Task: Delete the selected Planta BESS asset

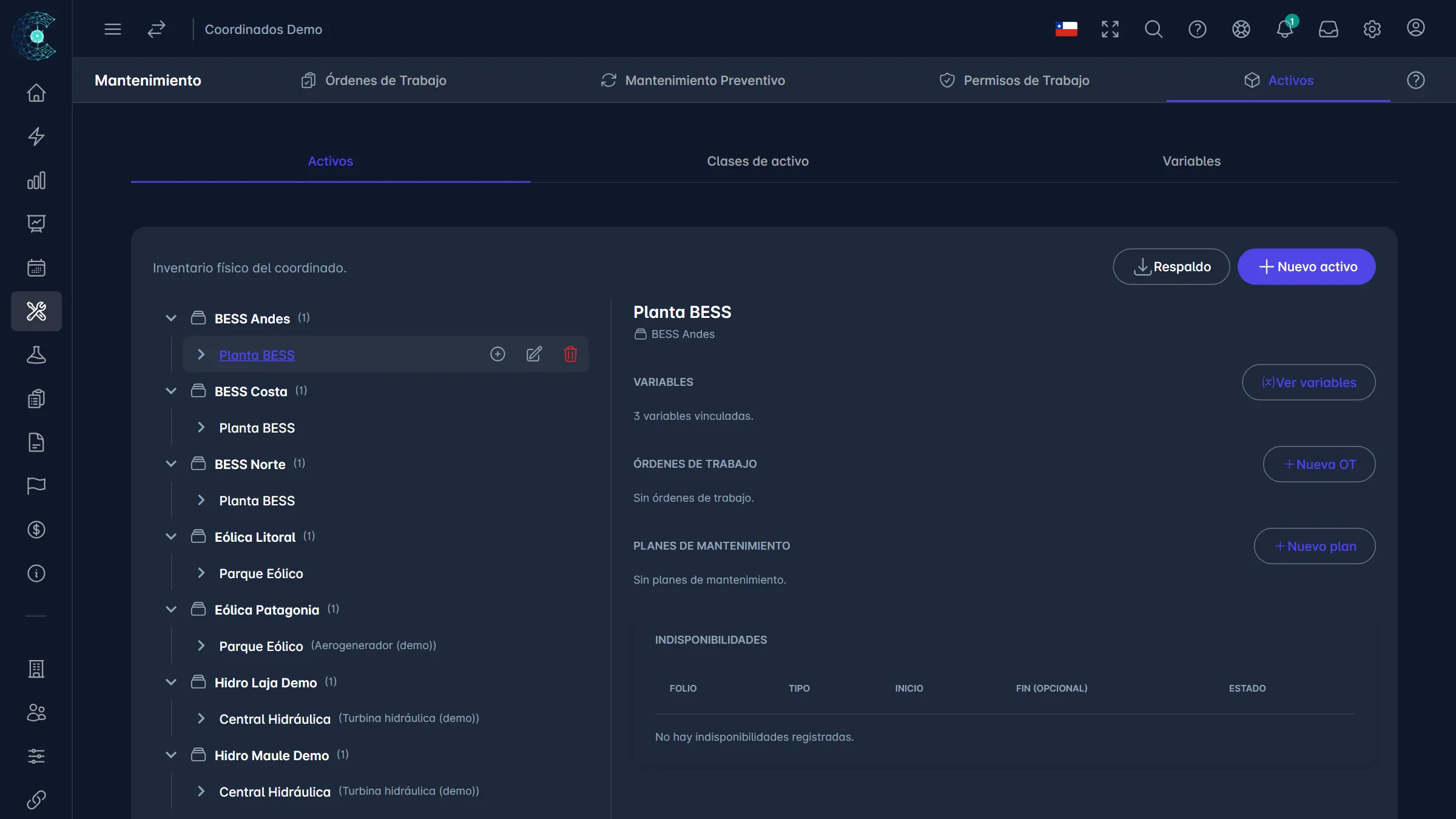Action: 570,354
